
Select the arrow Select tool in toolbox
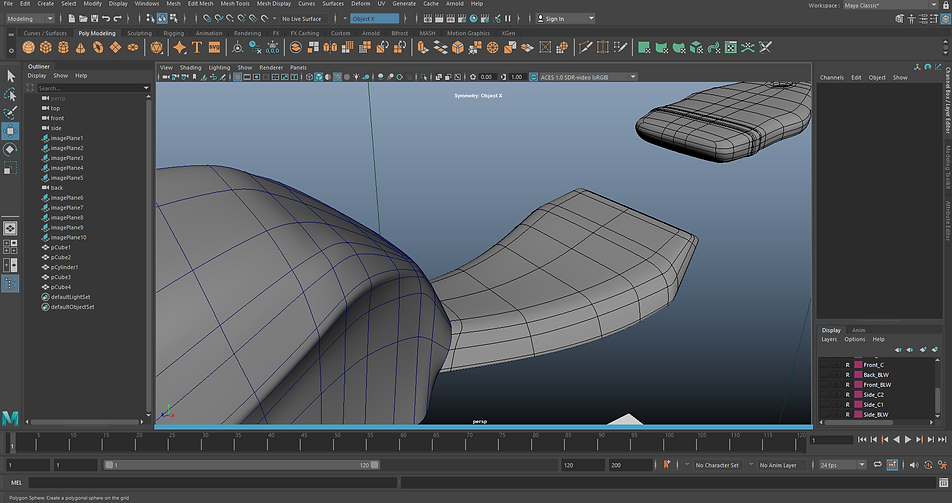[x=10, y=76]
